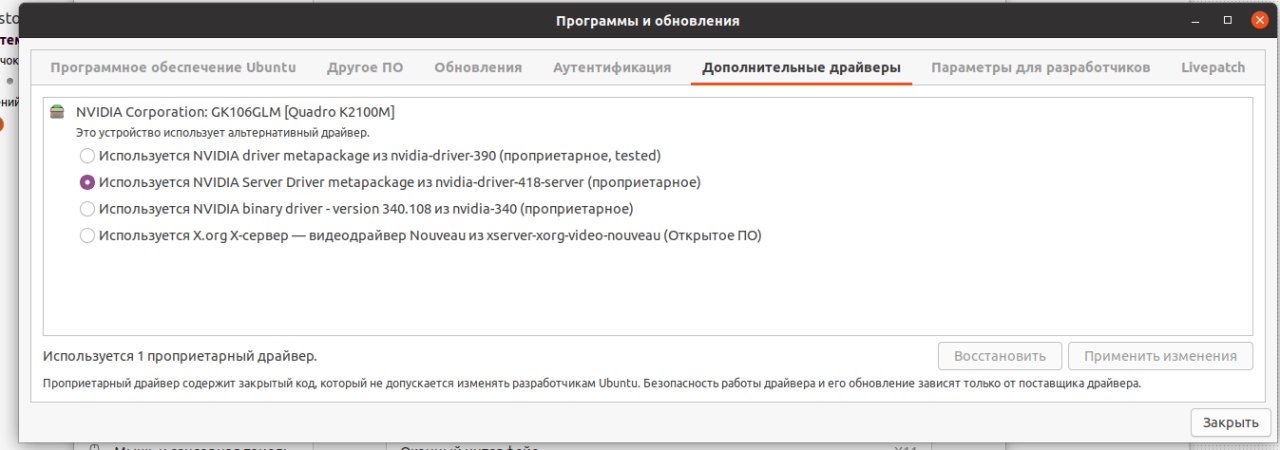The height and width of the screenshot is (450, 1280).
Task: Open the 'Обновления' tab
Action: point(478,68)
